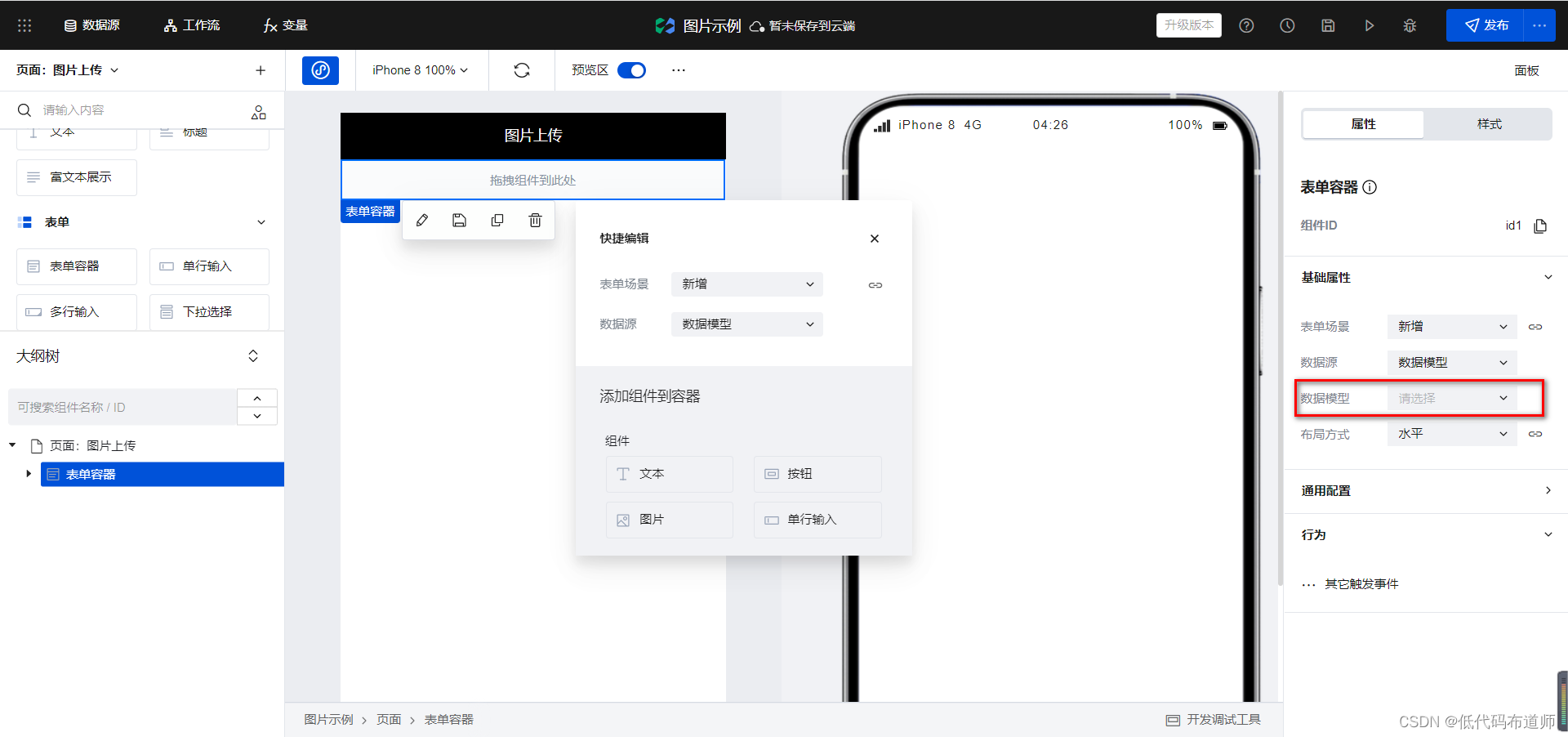Image resolution: width=1568 pixels, height=737 pixels.
Task: Add 图片 component to container
Action: (x=670, y=520)
